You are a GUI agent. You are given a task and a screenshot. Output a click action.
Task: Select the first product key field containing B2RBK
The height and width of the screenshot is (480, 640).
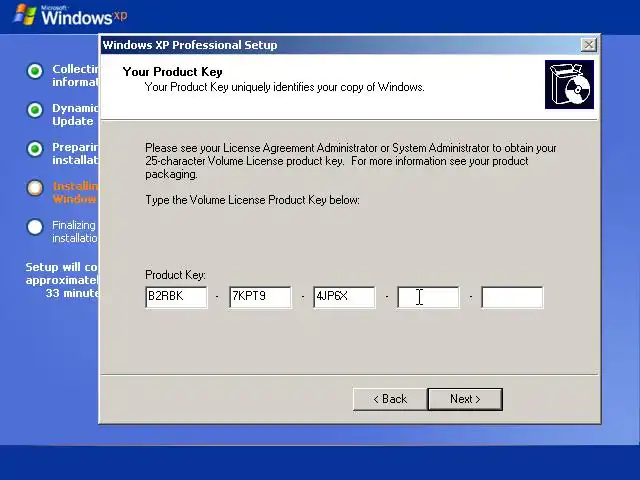click(x=176, y=297)
